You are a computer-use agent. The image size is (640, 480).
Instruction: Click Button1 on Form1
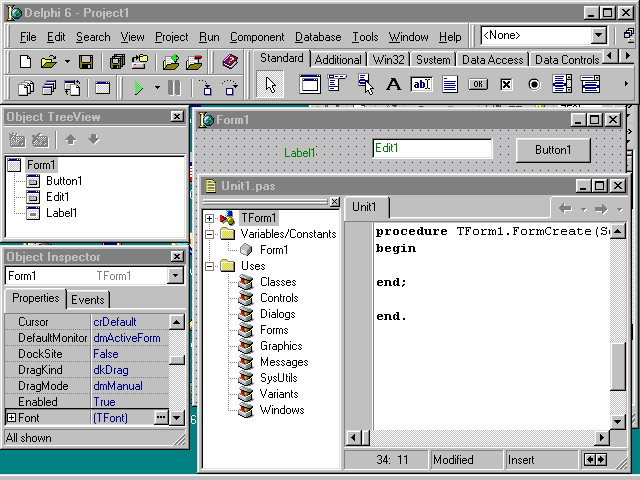tap(553, 150)
